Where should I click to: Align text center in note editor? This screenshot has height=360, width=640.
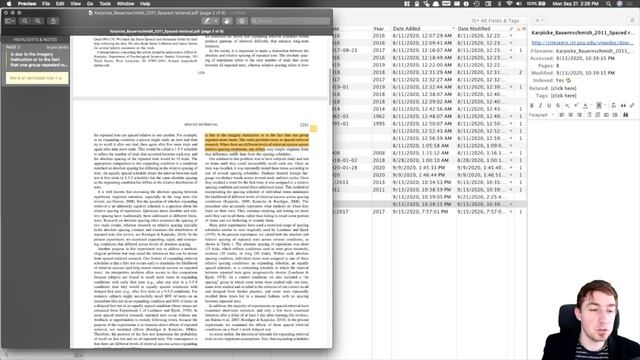tap(571, 115)
